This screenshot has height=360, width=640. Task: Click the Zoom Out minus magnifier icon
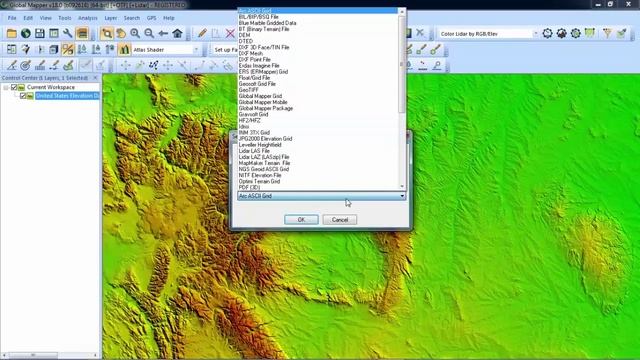pyautogui.click(x=149, y=33)
